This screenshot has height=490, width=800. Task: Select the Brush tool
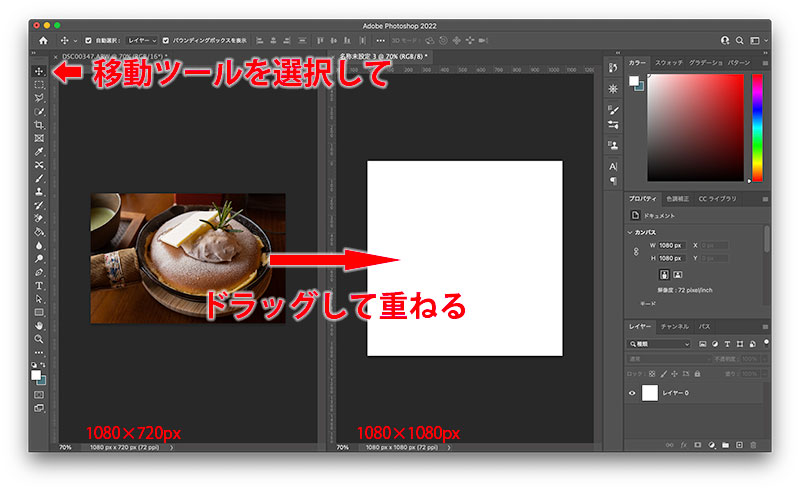pyautogui.click(x=39, y=178)
